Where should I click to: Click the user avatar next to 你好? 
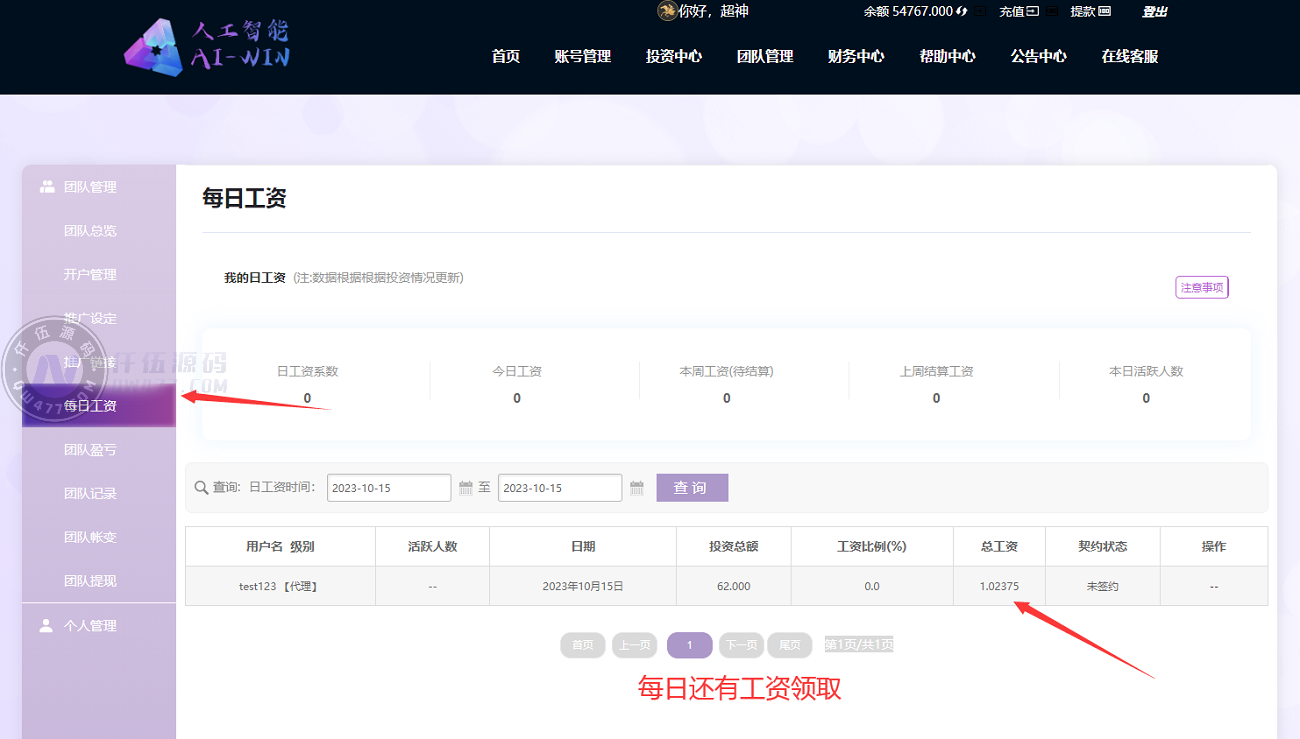[666, 12]
